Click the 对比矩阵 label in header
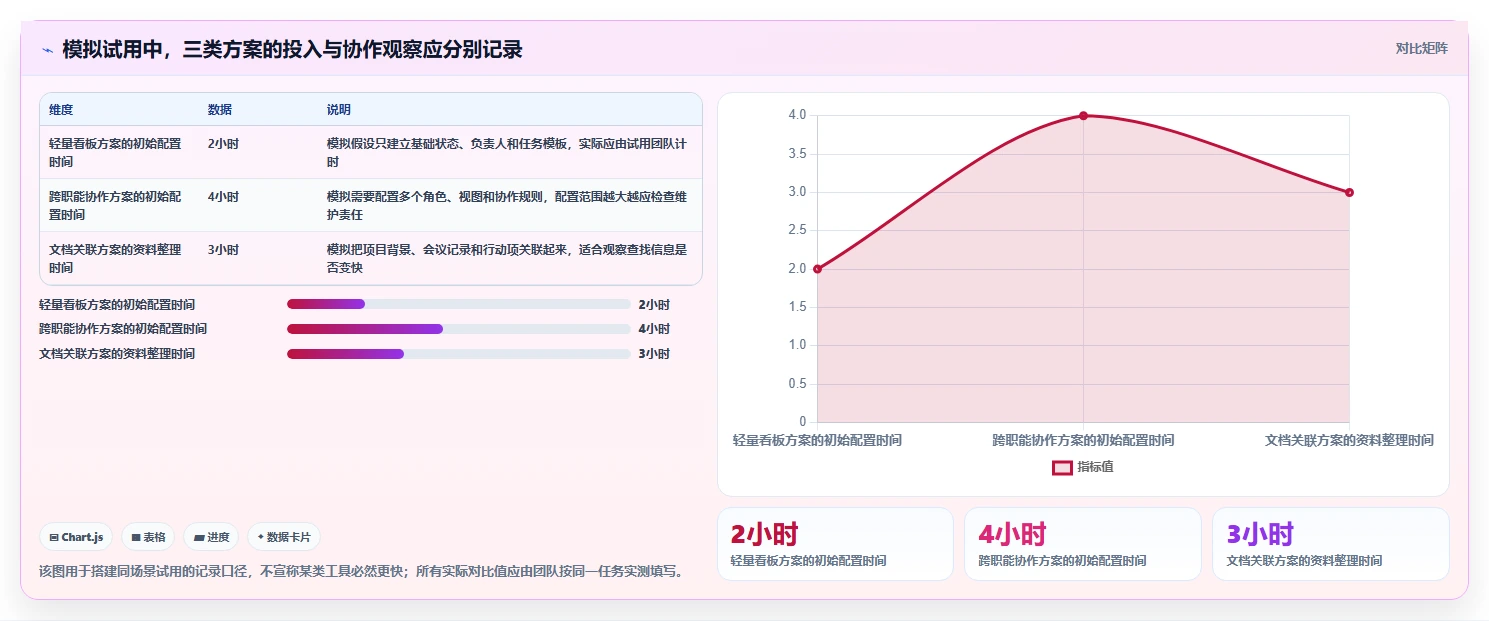 point(1421,48)
